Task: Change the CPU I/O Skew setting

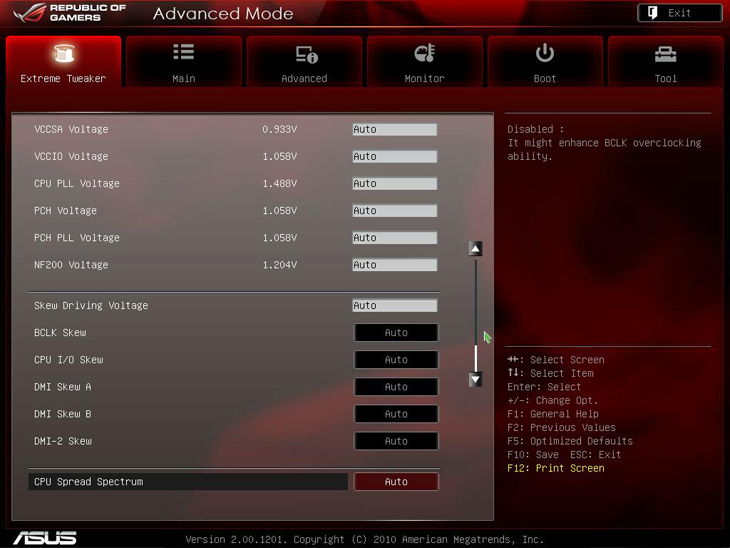Action: [x=396, y=360]
